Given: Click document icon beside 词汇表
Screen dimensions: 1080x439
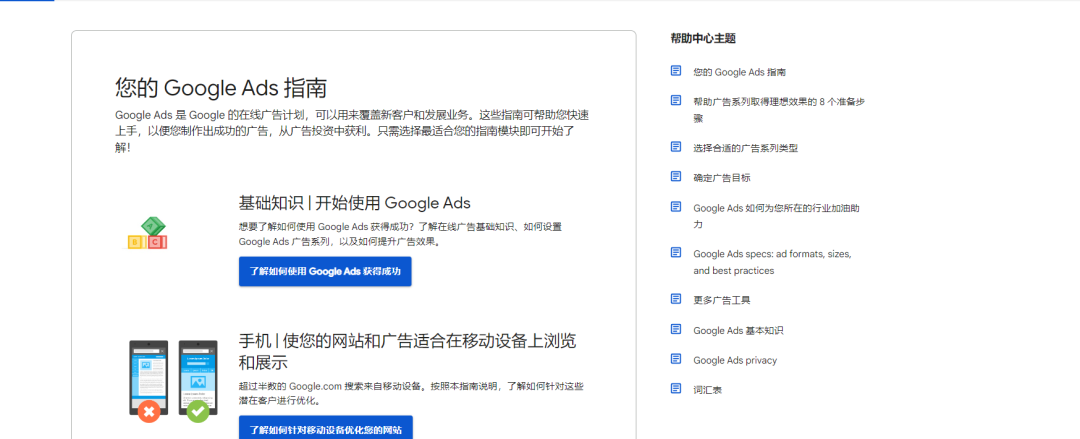Looking at the screenshot, I should [x=676, y=389].
